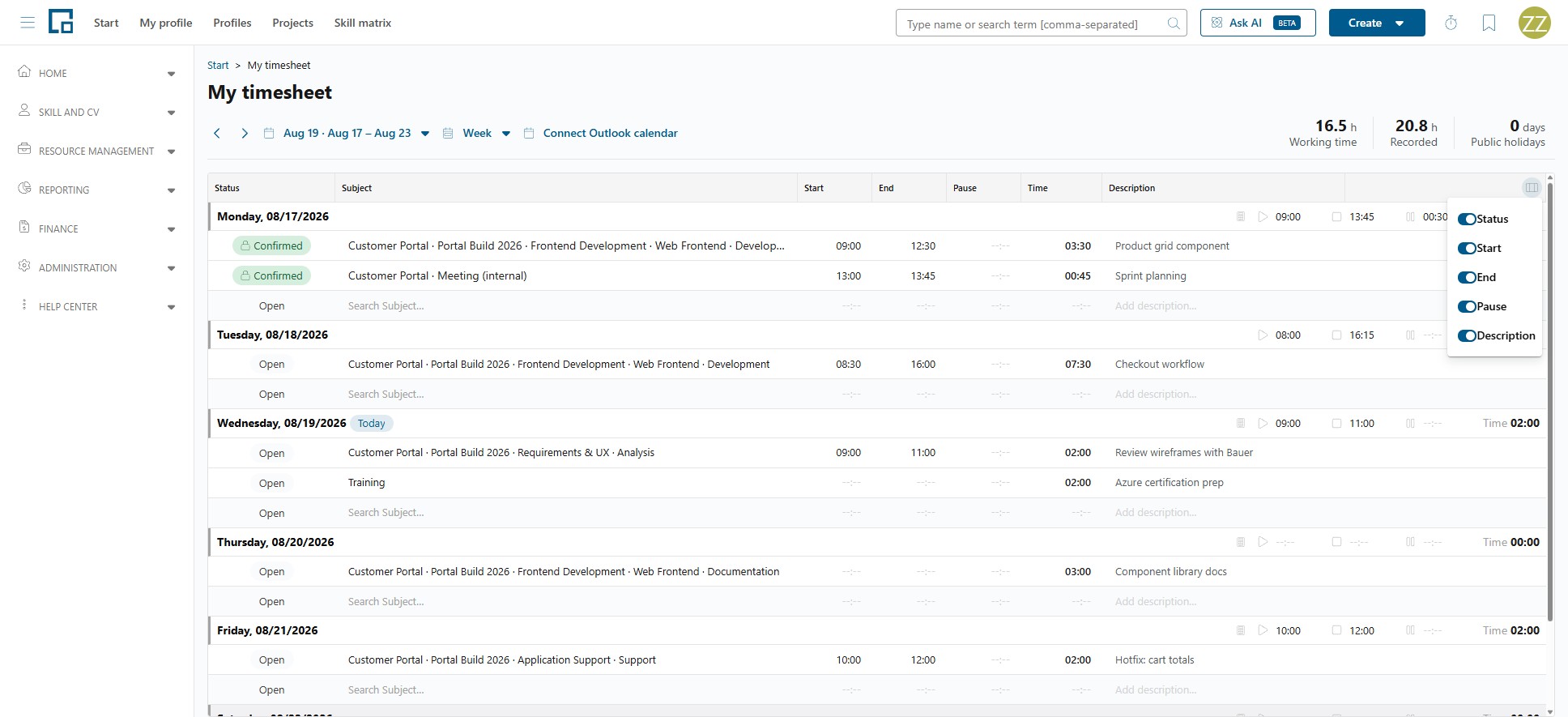
Task: Open My profile in the top navigation
Action: click(166, 23)
